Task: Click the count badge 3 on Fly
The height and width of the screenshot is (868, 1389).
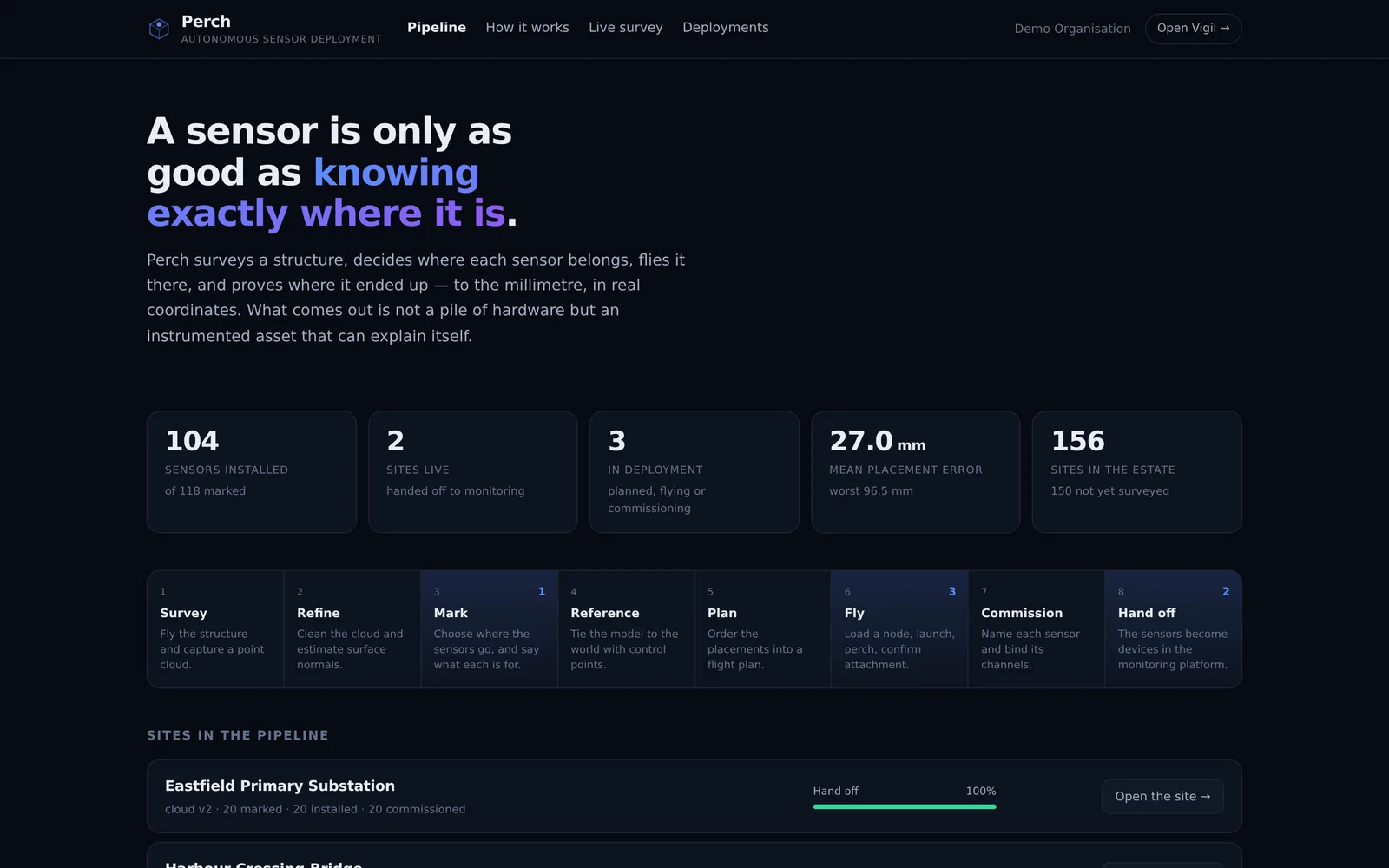Action: [952, 591]
